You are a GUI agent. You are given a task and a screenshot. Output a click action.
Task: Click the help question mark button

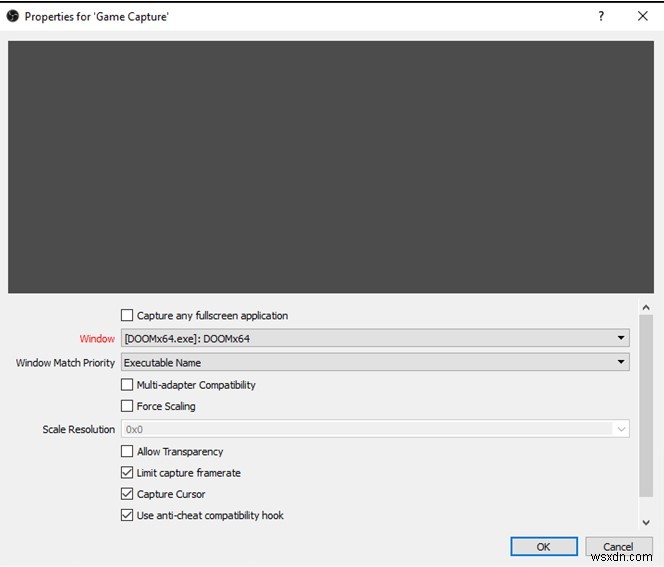(601, 16)
